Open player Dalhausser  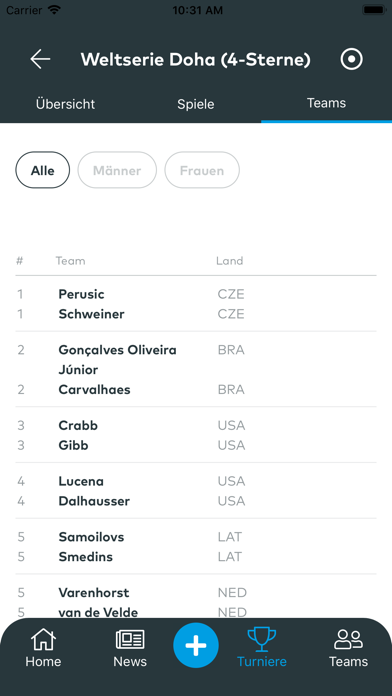[x=94, y=501]
